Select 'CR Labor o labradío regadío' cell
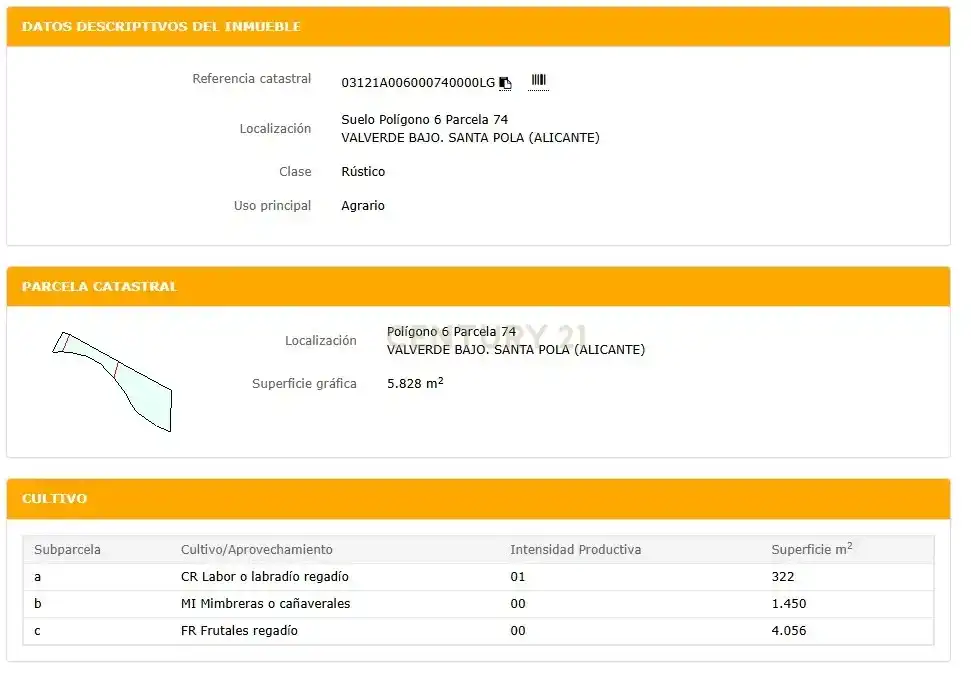Image resolution: width=971 pixels, height=673 pixels. pos(265,577)
